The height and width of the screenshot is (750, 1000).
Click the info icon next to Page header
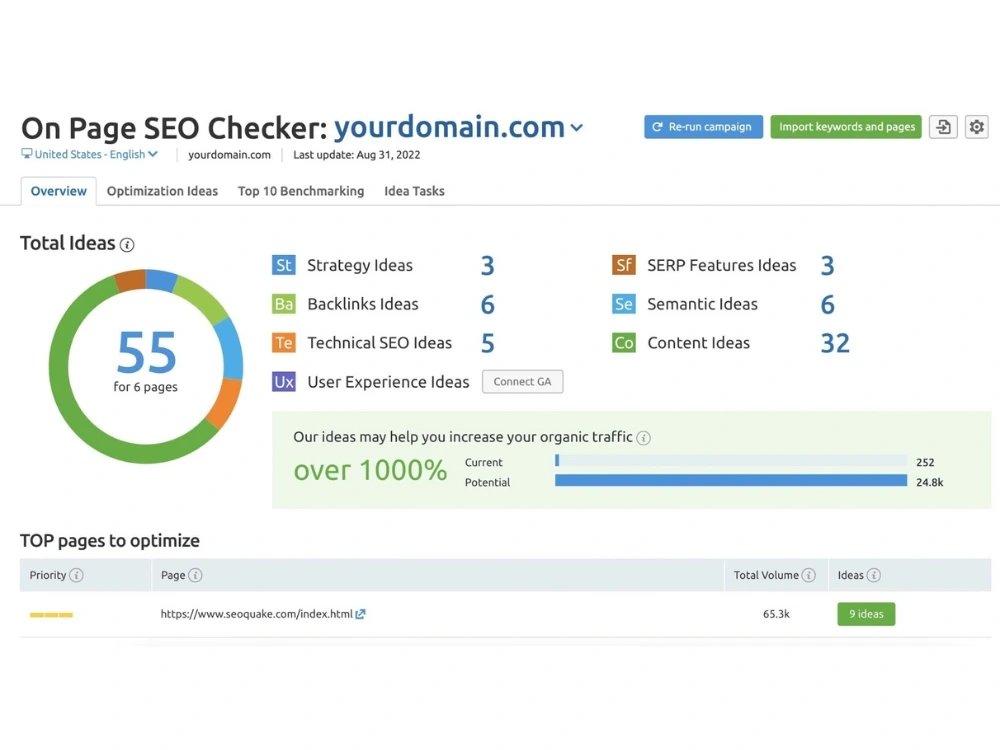pyautogui.click(x=195, y=575)
